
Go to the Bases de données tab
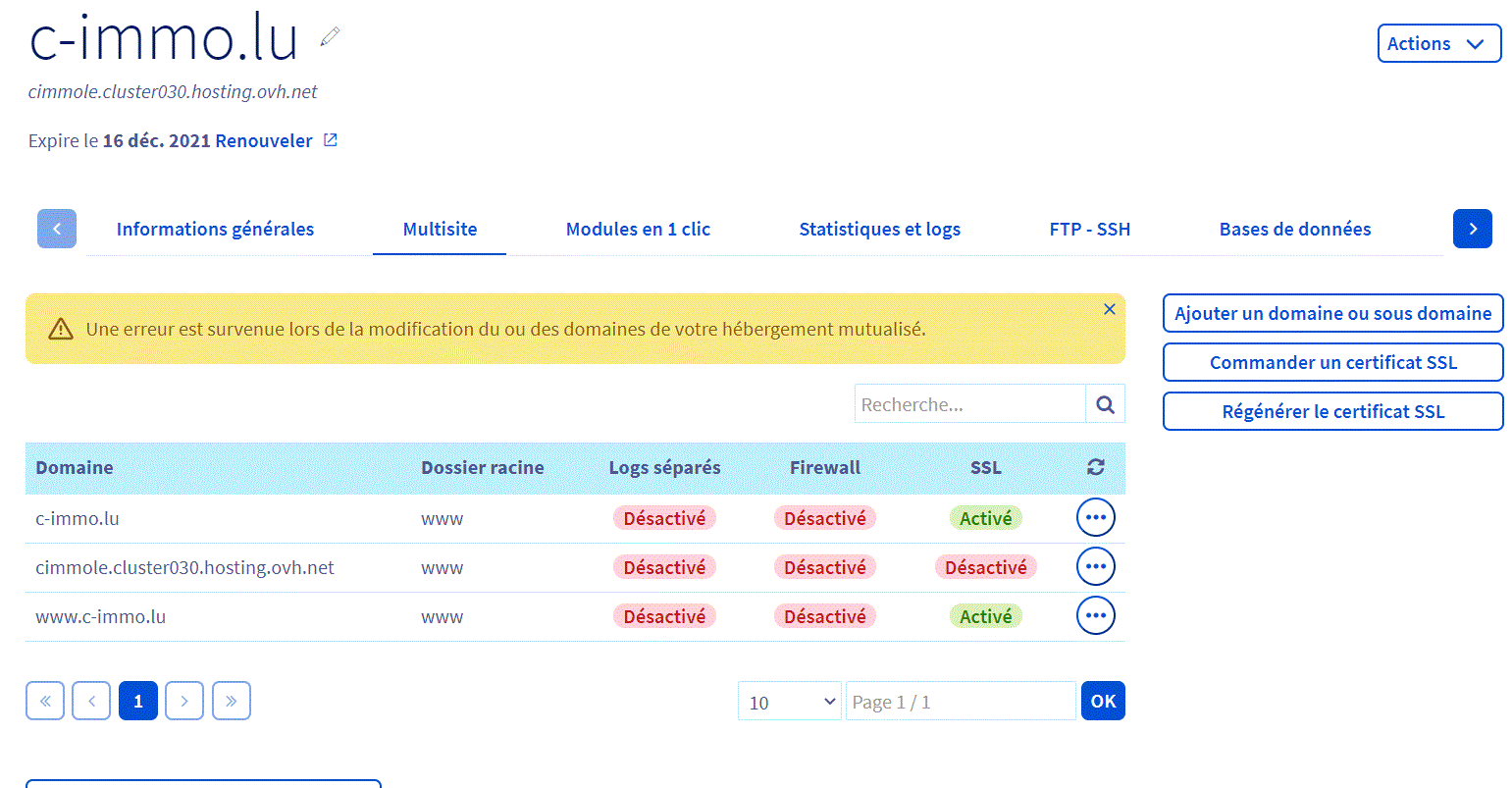pyautogui.click(x=1294, y=229)
